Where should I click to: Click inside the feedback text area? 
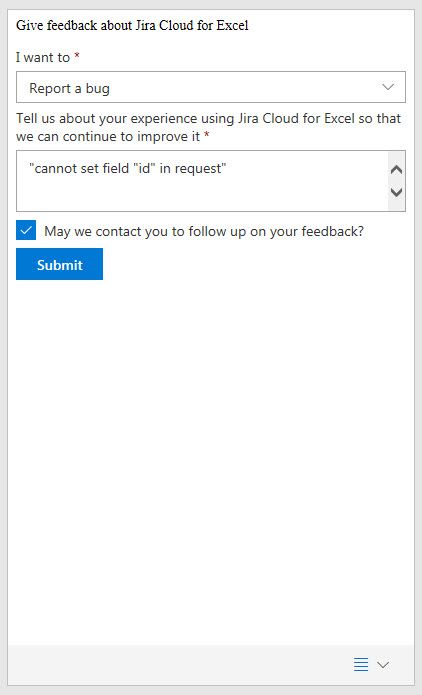point(202,181)
